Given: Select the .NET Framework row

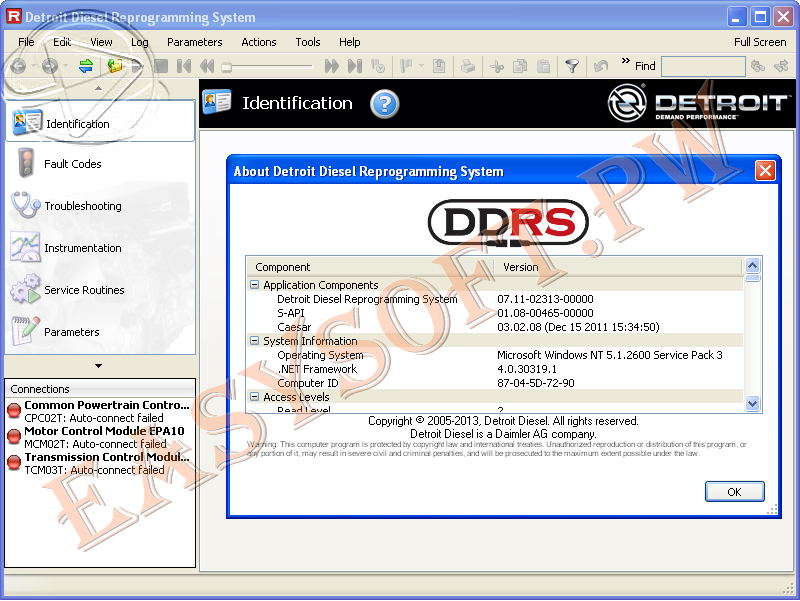Looking at the screenshot, I should [495, 369].
